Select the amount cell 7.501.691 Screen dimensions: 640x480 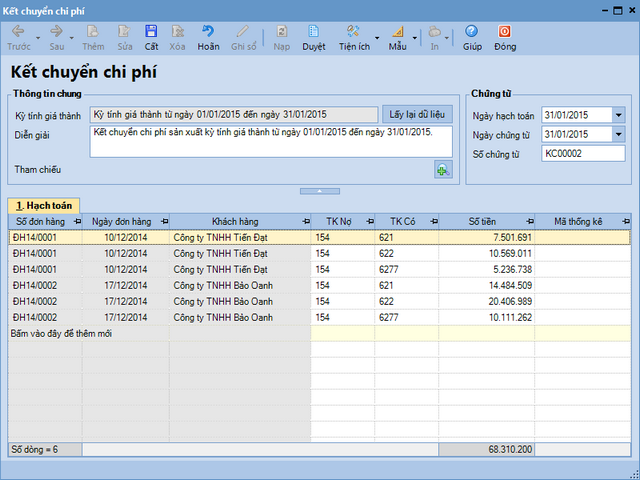pyautogui.click(x=487, y=237)
